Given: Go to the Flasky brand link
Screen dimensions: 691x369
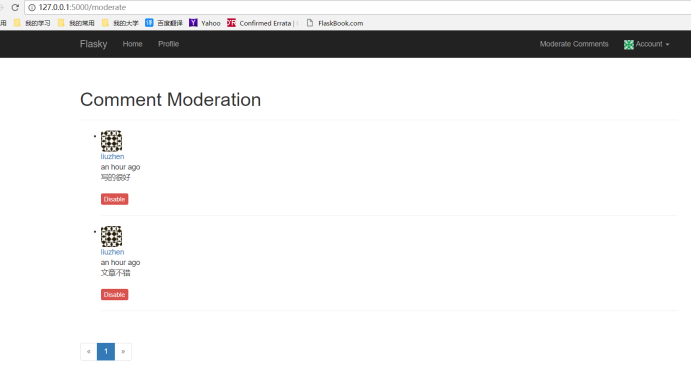Looking at the screenshot, I should [93, 44].
